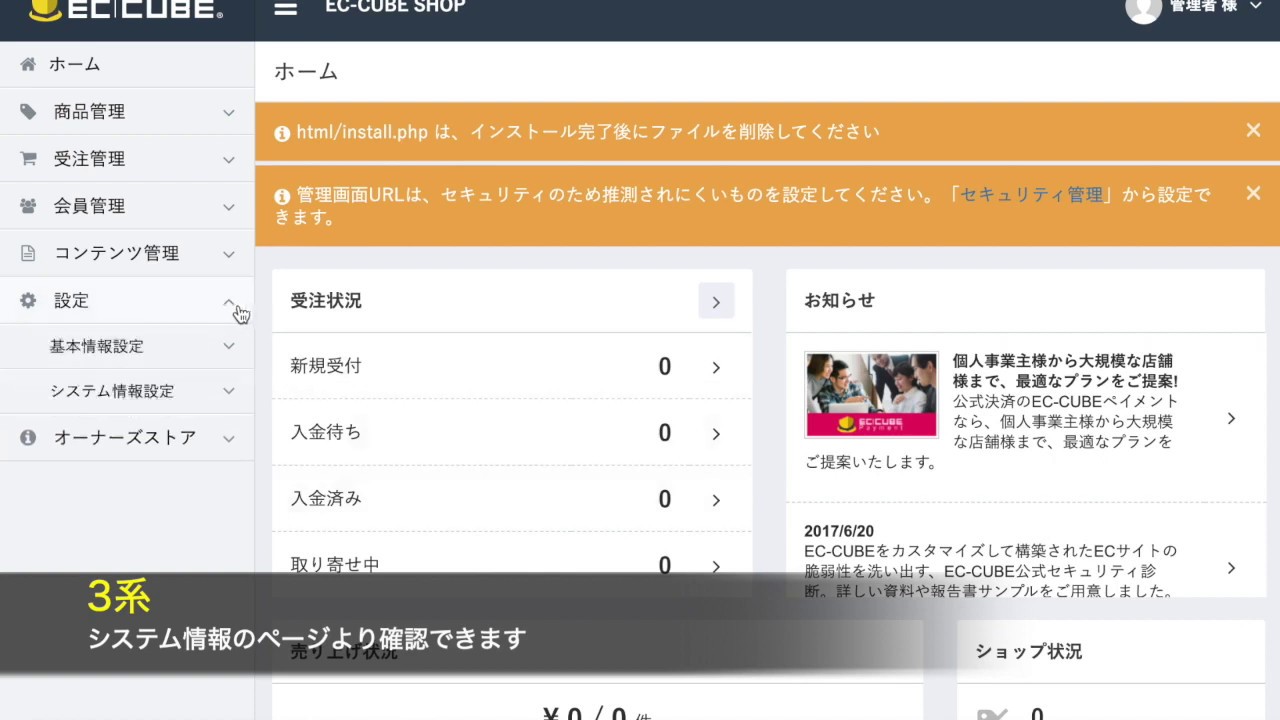Click the admin user avatar icon
This screenshot has width=1280, height=720.
1143,9
